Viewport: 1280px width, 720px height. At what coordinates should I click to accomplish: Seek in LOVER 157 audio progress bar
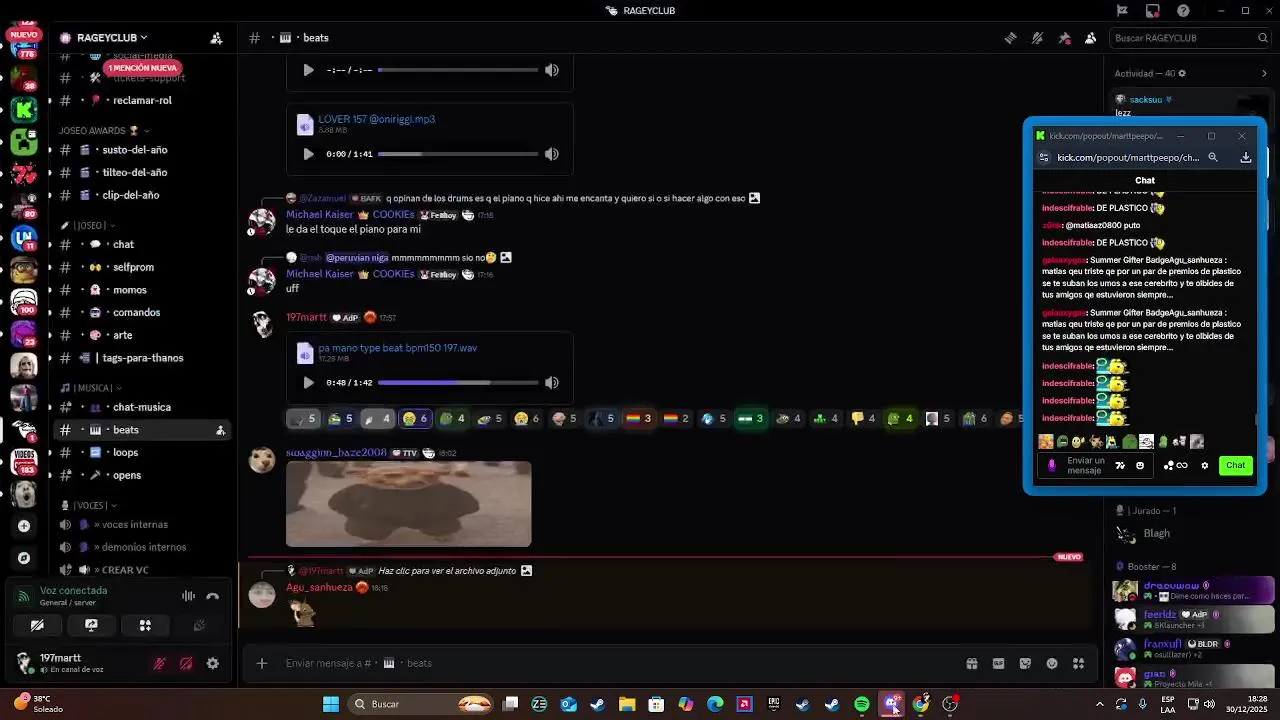point(458,154)
